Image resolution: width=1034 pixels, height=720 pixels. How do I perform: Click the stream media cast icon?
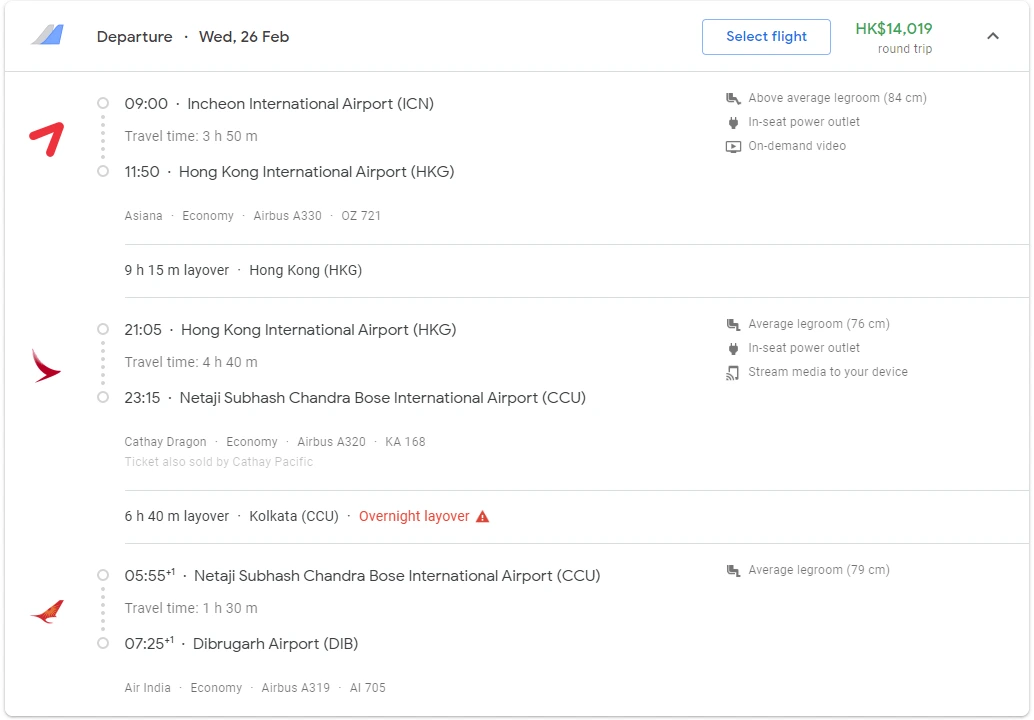tap(733, 372)
